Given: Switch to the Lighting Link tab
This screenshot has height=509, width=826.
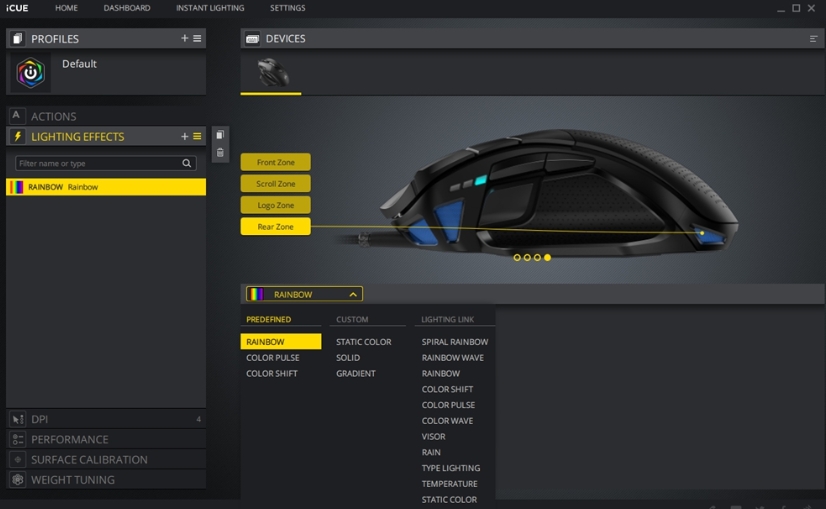Looking at the screenshot, I should click(x=448, y=319).
